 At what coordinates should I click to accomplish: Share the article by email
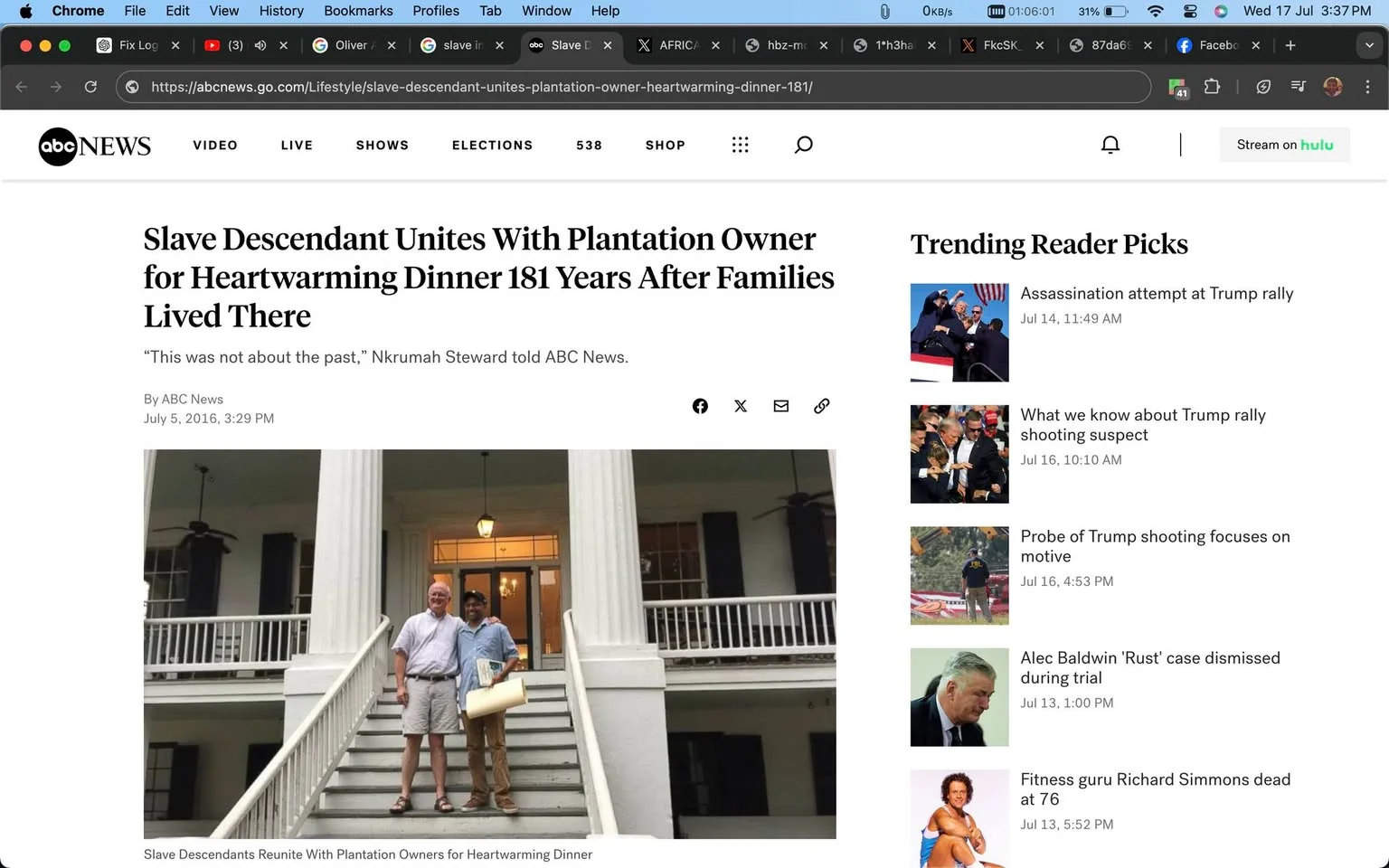[x=781, y=406]
